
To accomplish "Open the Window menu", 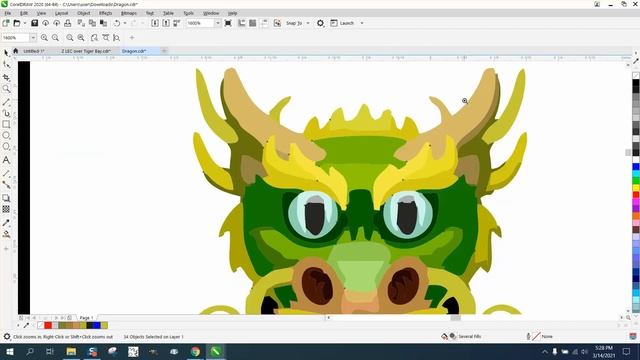I will 211,13.
